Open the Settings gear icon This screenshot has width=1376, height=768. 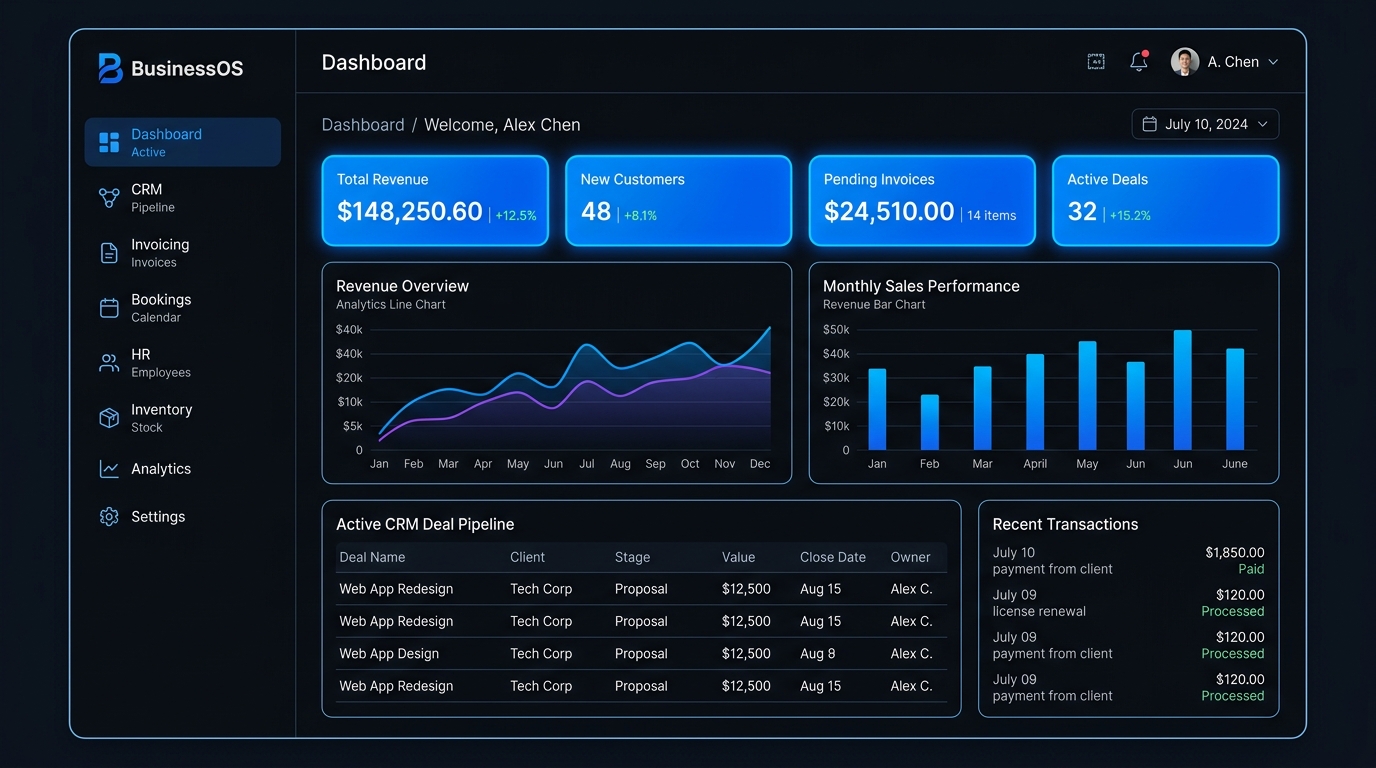click(109, 517)
